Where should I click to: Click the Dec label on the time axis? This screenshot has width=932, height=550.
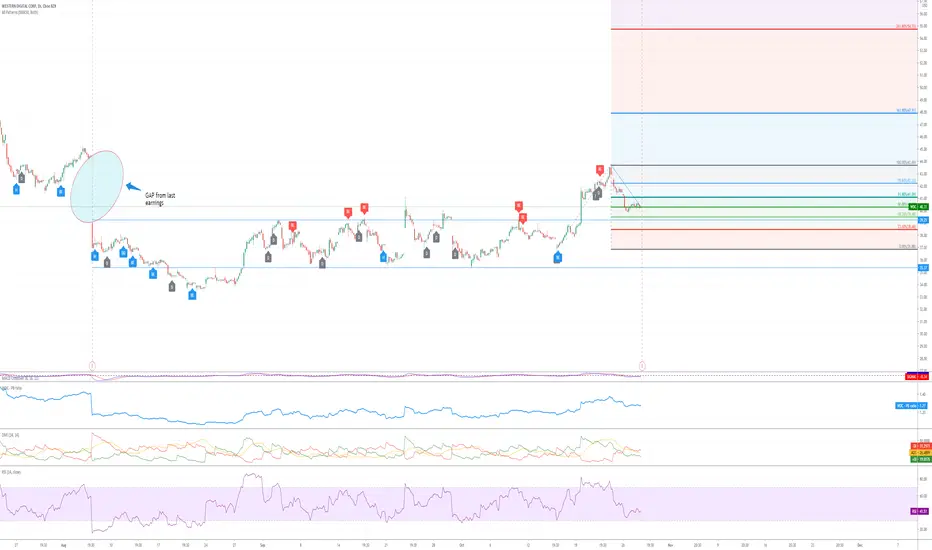[859, 545]
